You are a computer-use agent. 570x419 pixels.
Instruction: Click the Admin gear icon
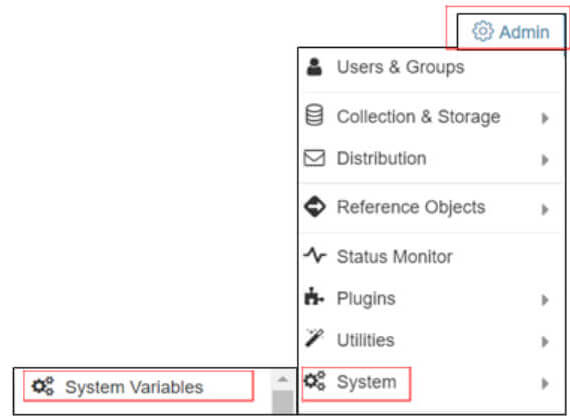point(483,31)
